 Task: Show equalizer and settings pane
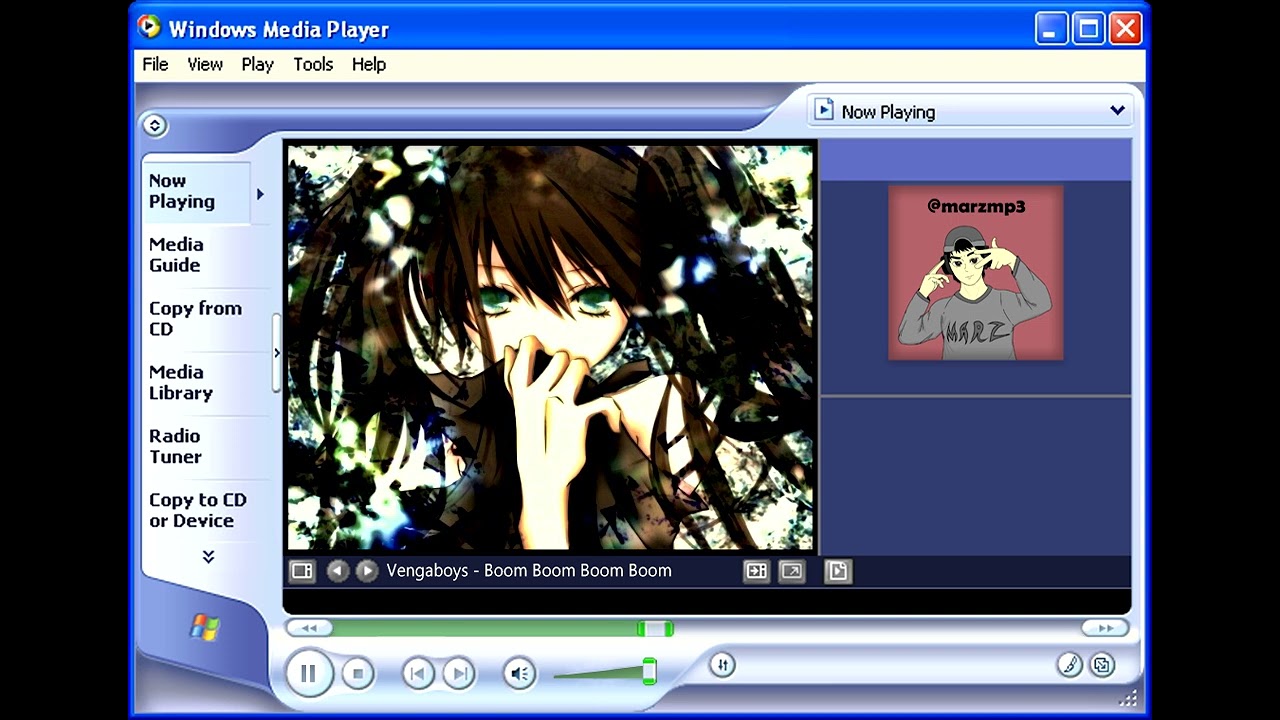pos(723,665)
